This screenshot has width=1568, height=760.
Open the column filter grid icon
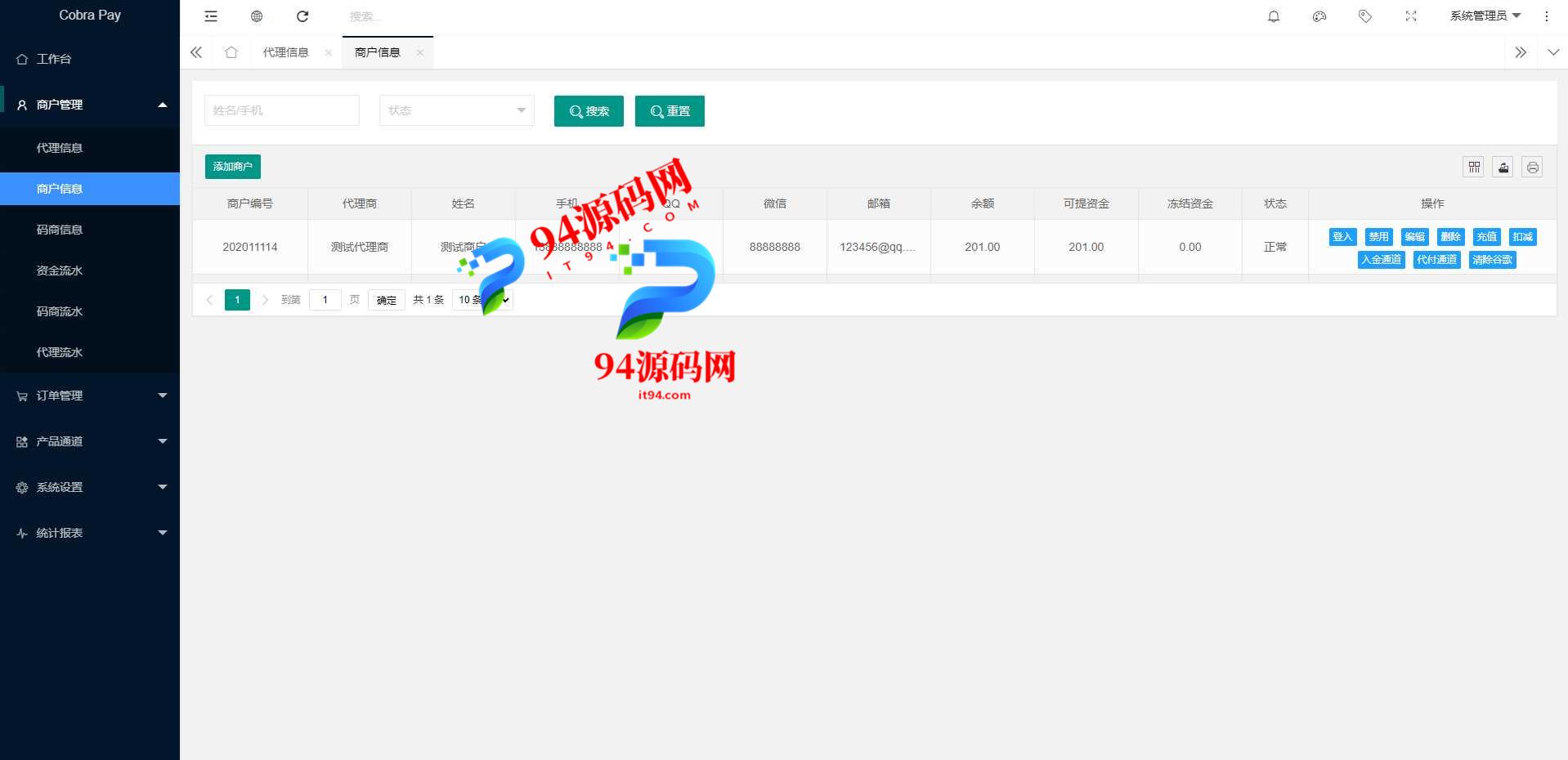click(1474, 167)
